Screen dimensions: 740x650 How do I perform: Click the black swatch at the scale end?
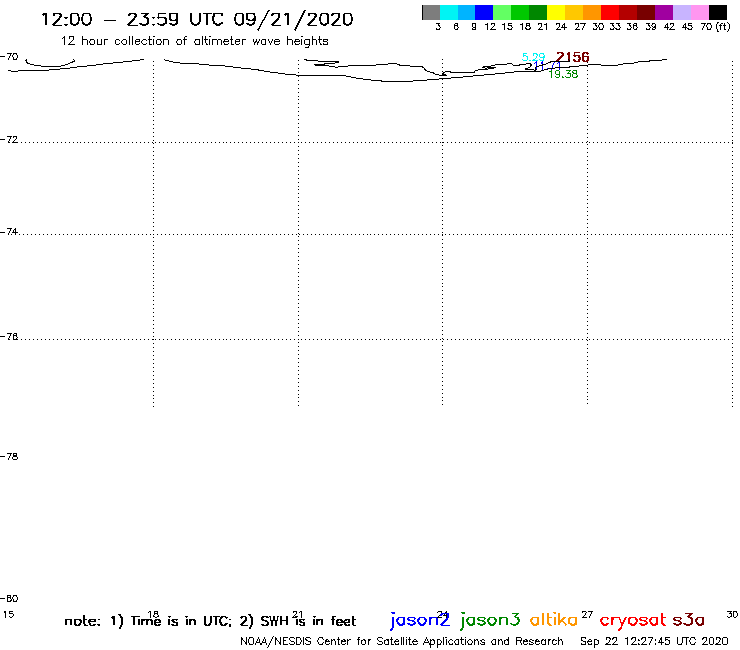click(718, 12)
